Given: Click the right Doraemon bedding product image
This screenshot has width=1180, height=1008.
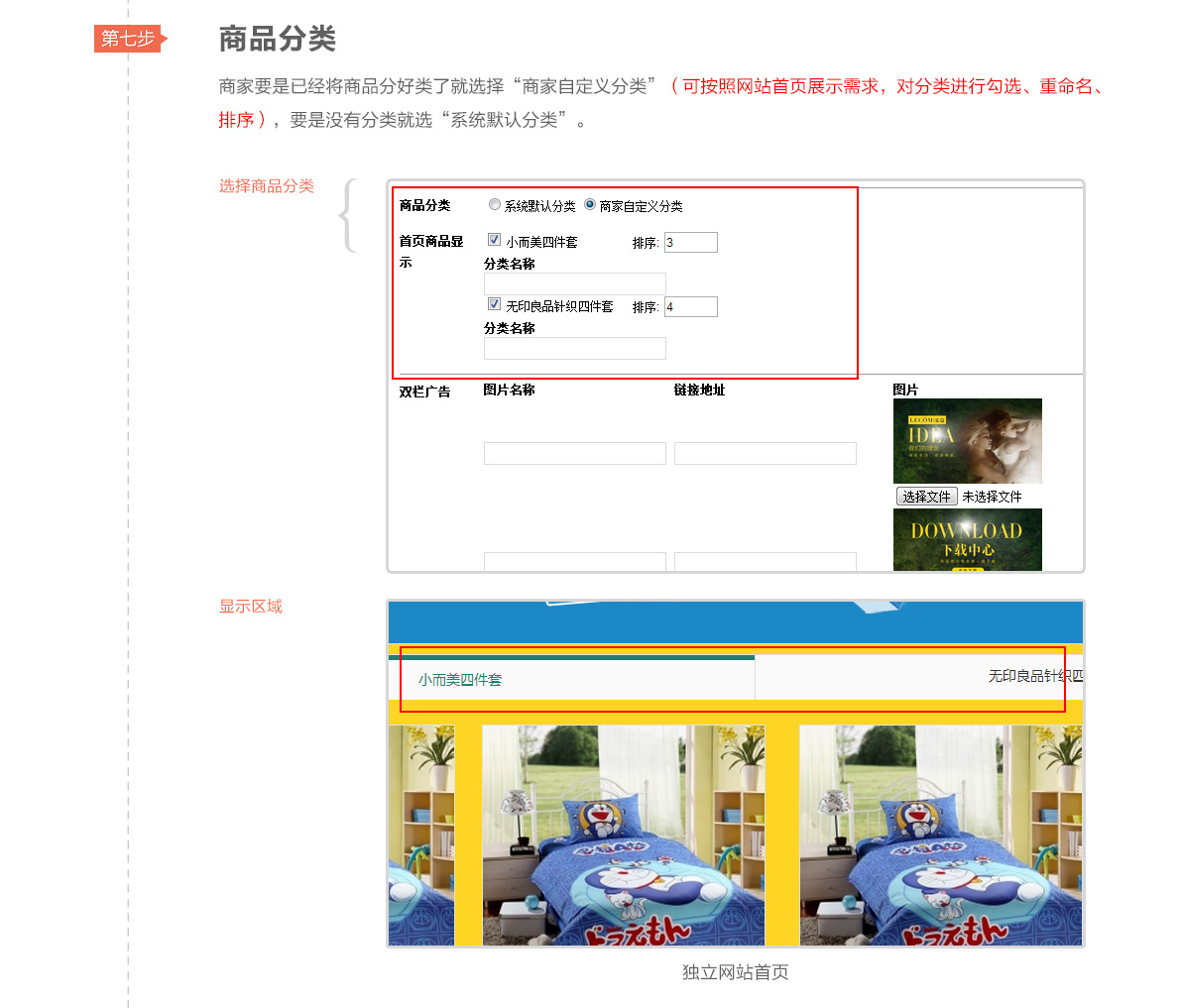Looking at the screenshot, I should coord(941,835).
